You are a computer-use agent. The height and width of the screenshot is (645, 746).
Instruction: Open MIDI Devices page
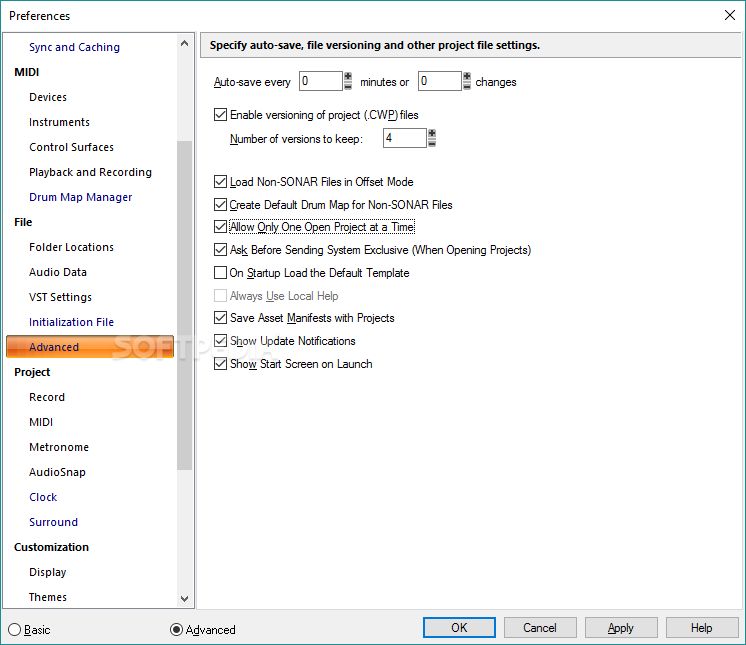click(48, 97)
